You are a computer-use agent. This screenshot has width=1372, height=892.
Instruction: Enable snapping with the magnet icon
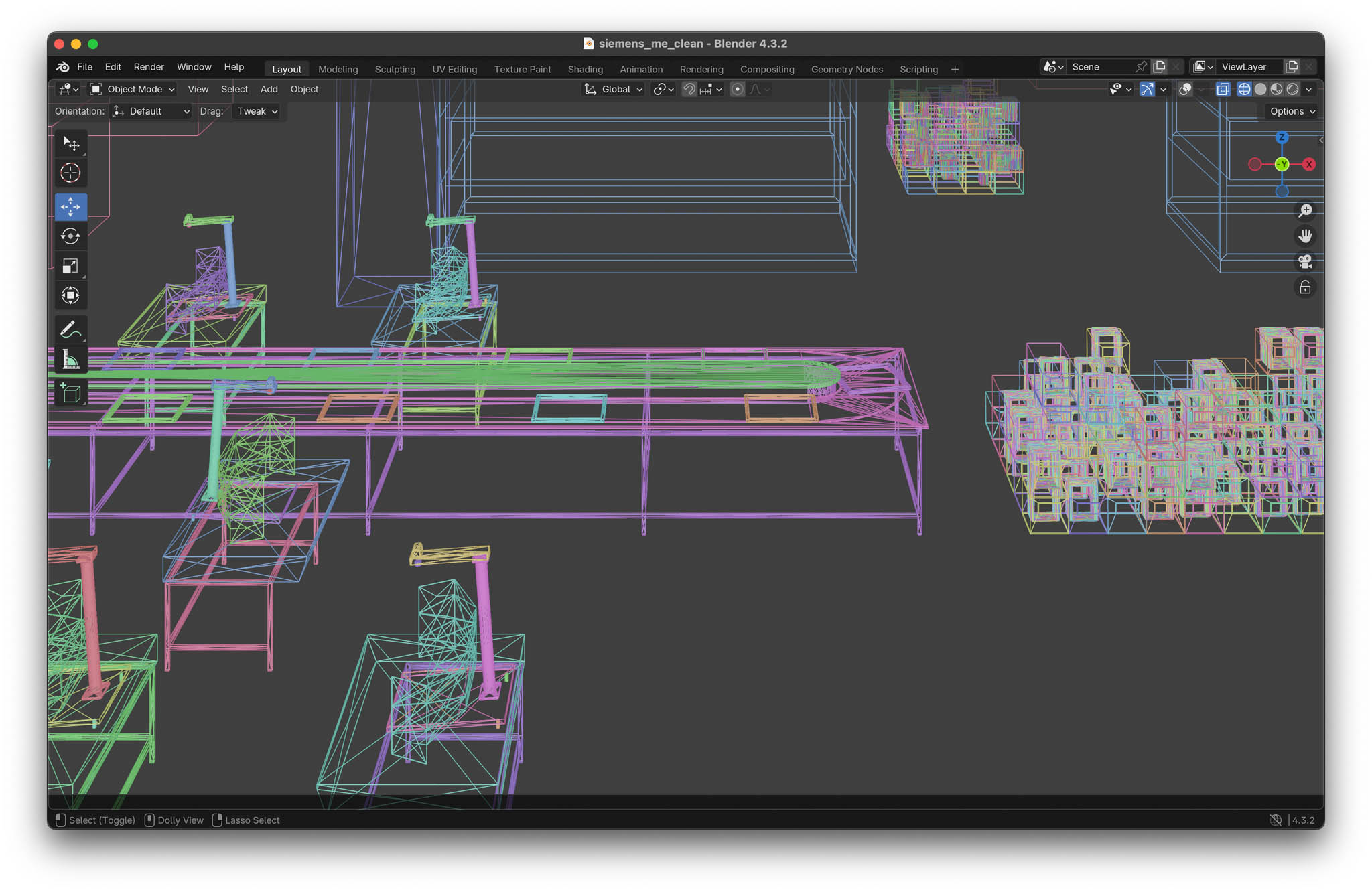click(x=689, y=89)
